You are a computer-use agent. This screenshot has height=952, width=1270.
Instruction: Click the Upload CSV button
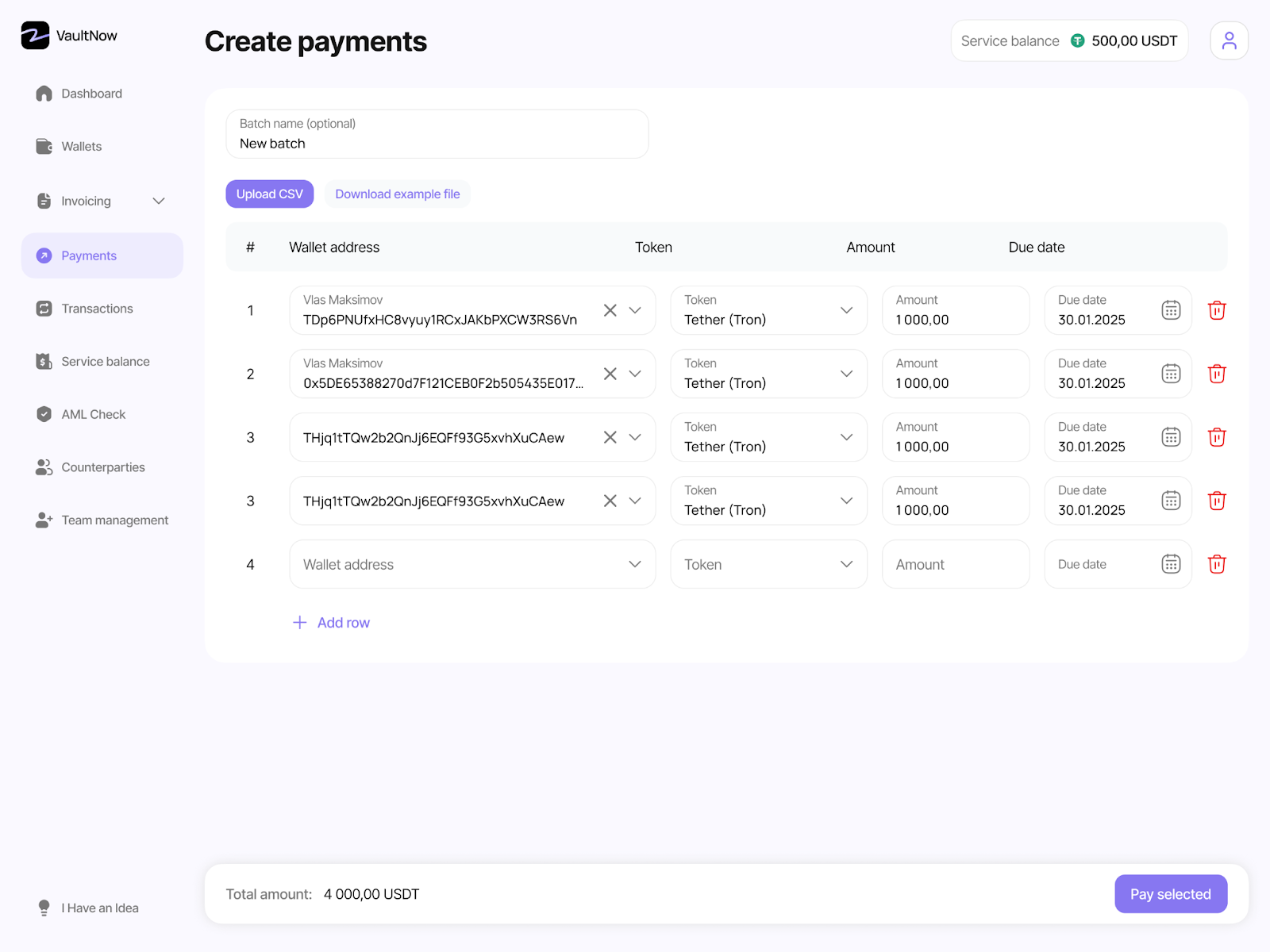pyautogui.click(x=269, y=194)
